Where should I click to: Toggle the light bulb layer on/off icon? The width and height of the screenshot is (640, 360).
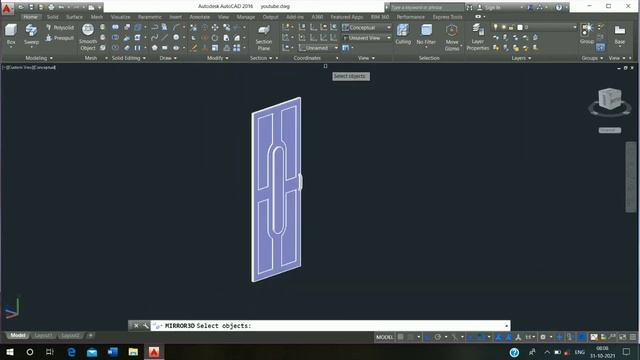click(x=496, y=27)
